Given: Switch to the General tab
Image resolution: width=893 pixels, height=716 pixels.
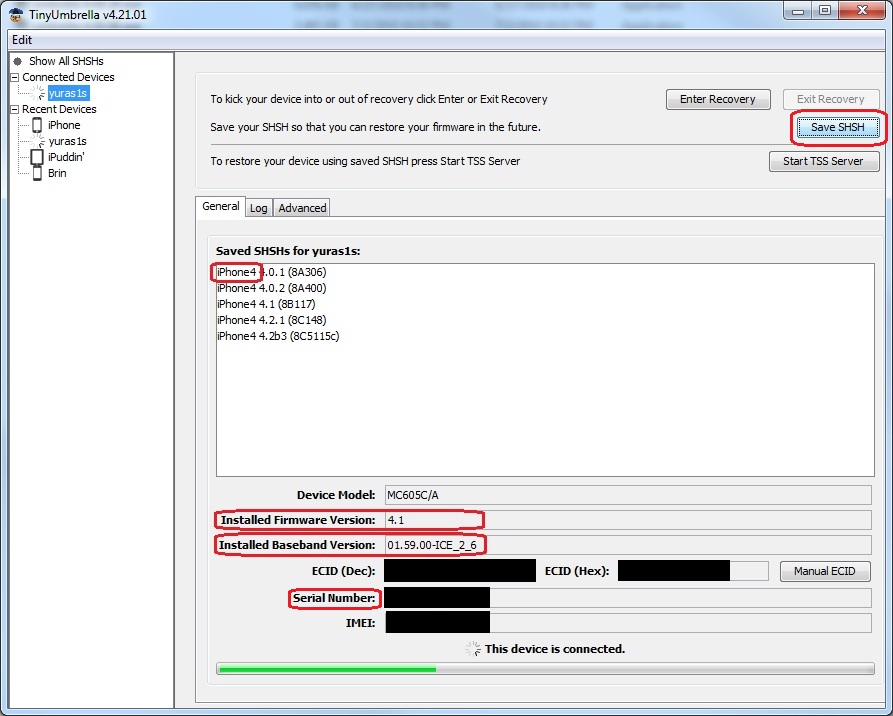Looking at the screenshot, I should click(220, 206).
